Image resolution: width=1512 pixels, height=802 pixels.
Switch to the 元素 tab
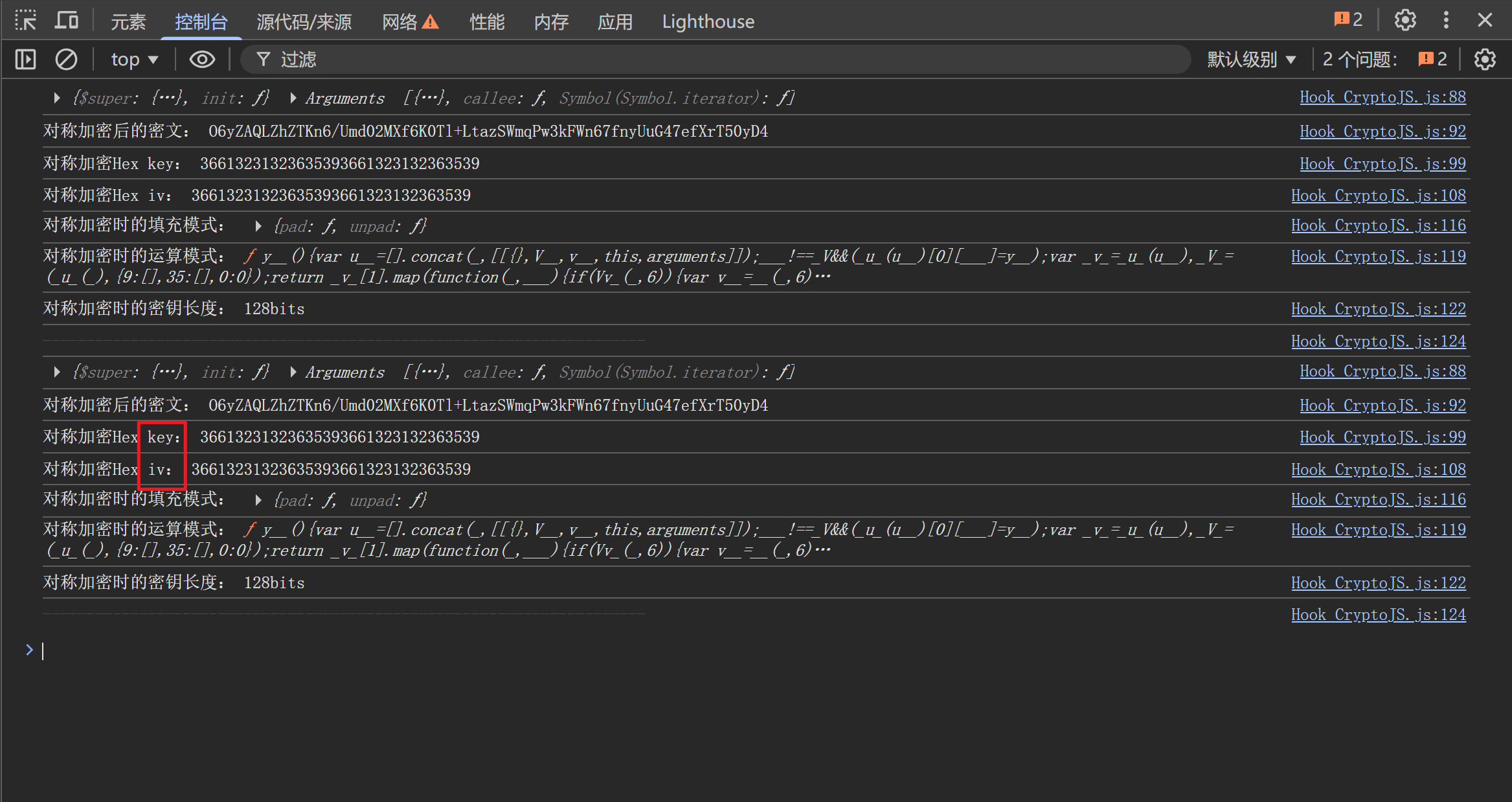tap(128, 21)
